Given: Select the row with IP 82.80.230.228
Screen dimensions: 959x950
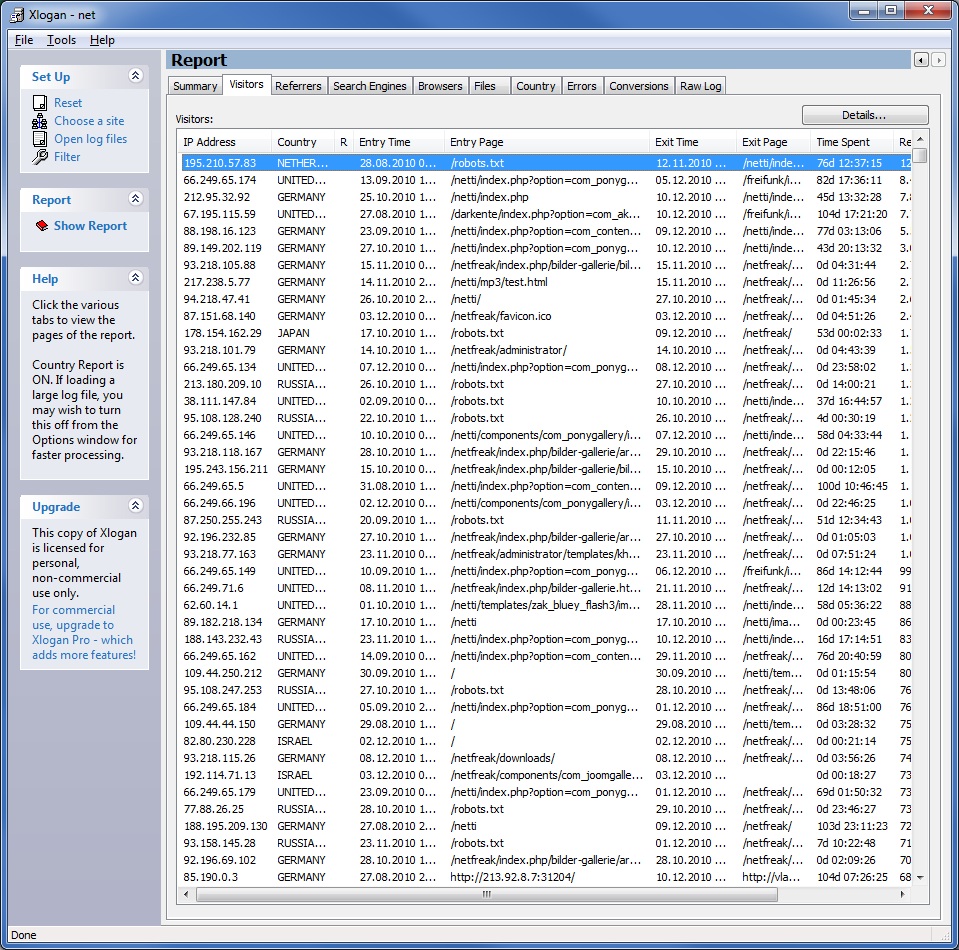Looking at the screenshot, I should click(545, 741).
